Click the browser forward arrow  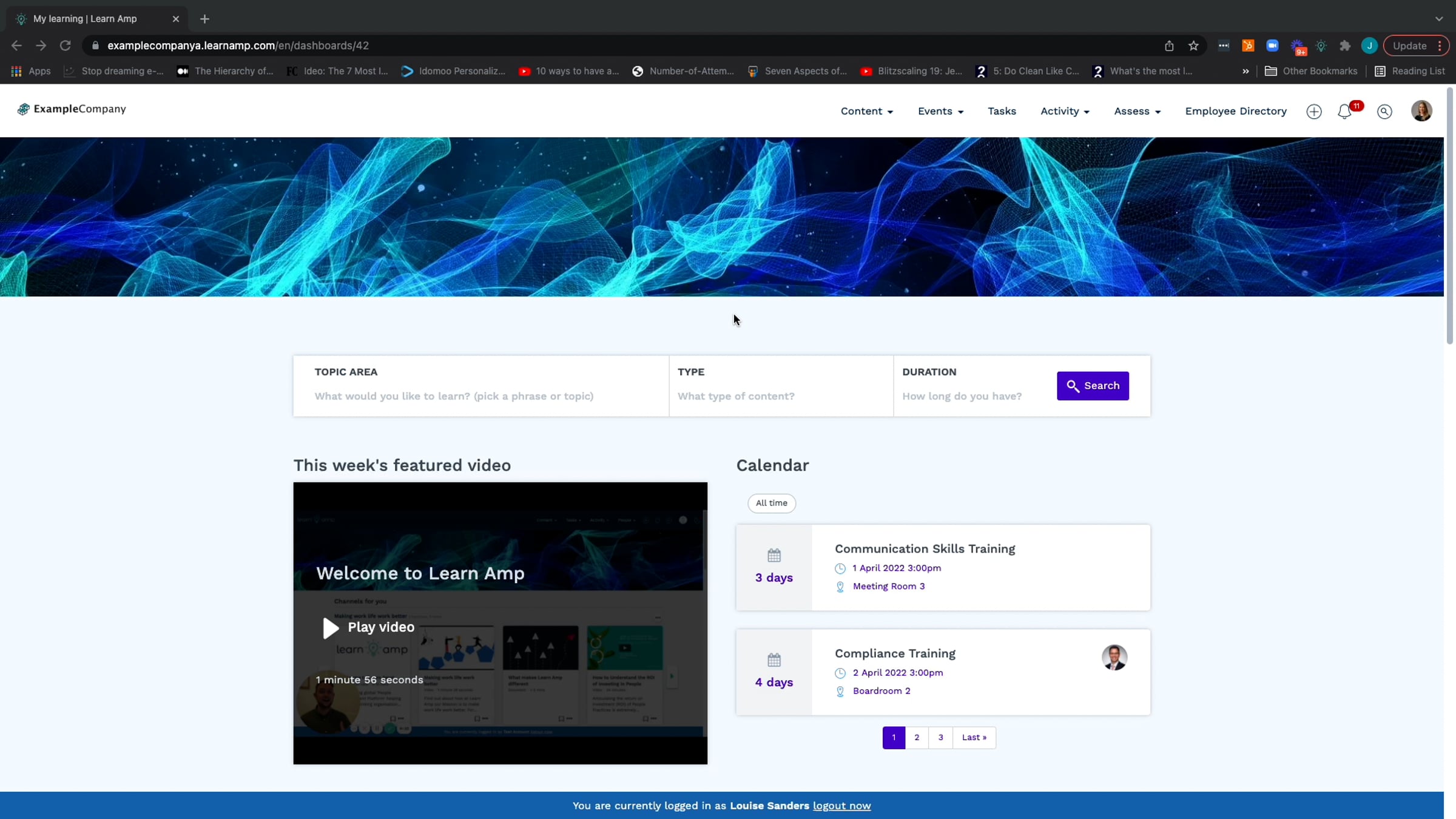(41, 45)
